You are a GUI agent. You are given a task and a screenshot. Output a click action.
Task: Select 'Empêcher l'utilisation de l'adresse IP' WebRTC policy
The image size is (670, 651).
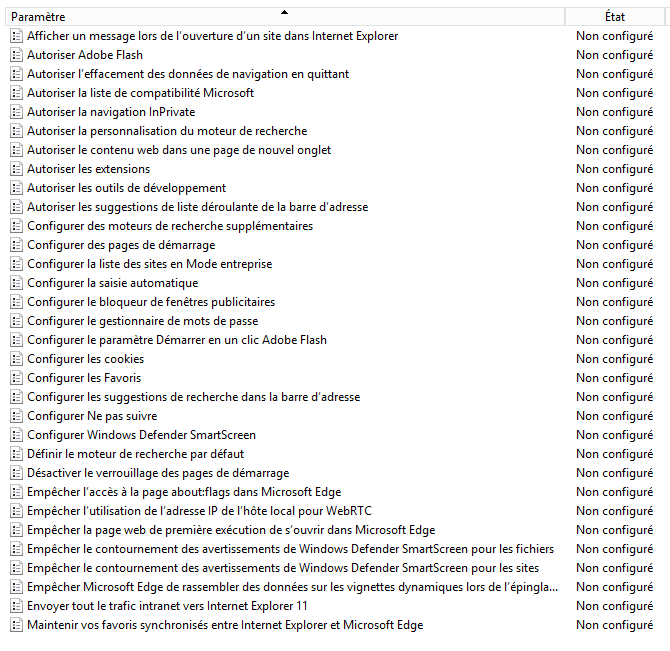(x=200, y=511)
